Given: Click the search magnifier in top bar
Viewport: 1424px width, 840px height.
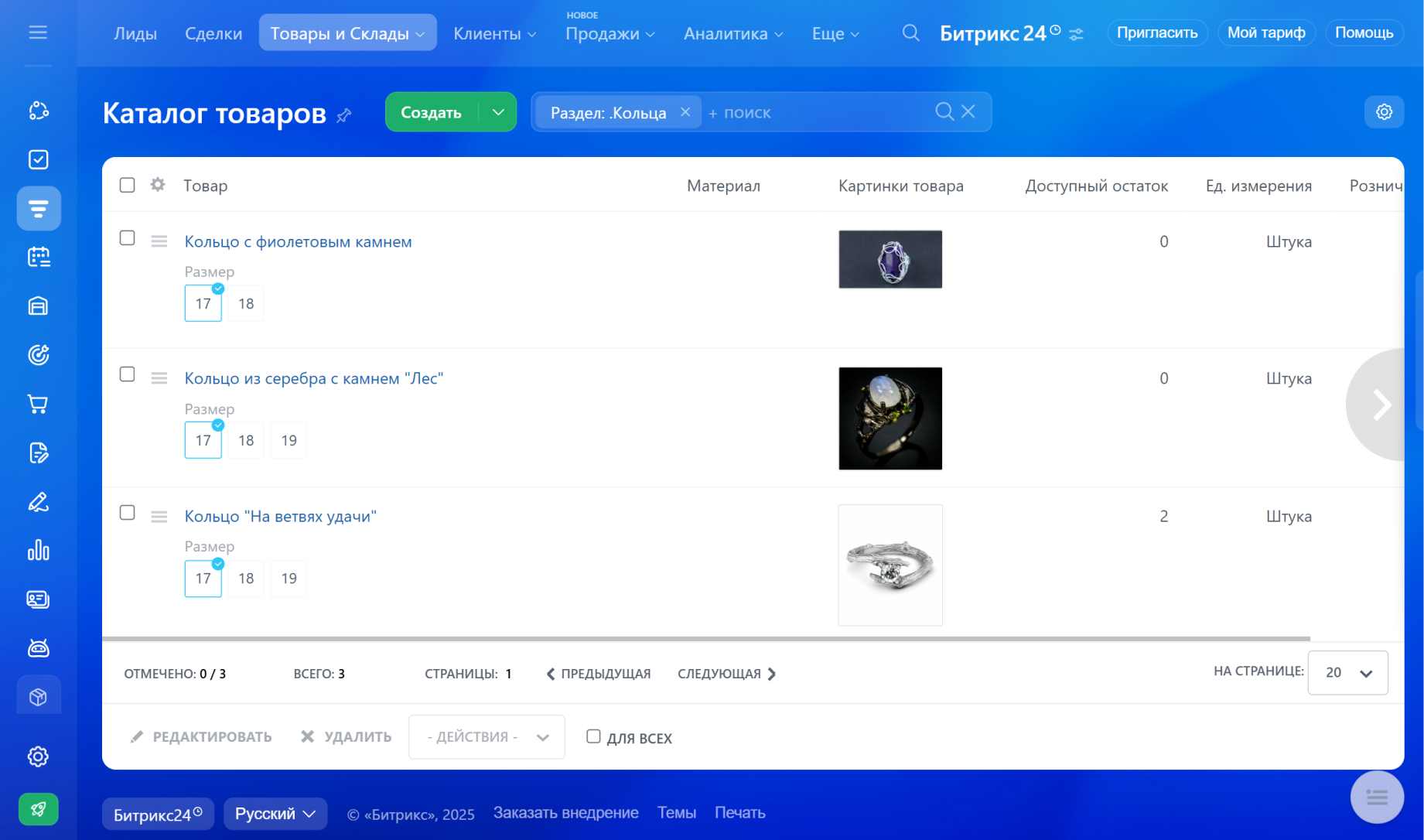Looking at the screenshot, I should click(911, 32).
